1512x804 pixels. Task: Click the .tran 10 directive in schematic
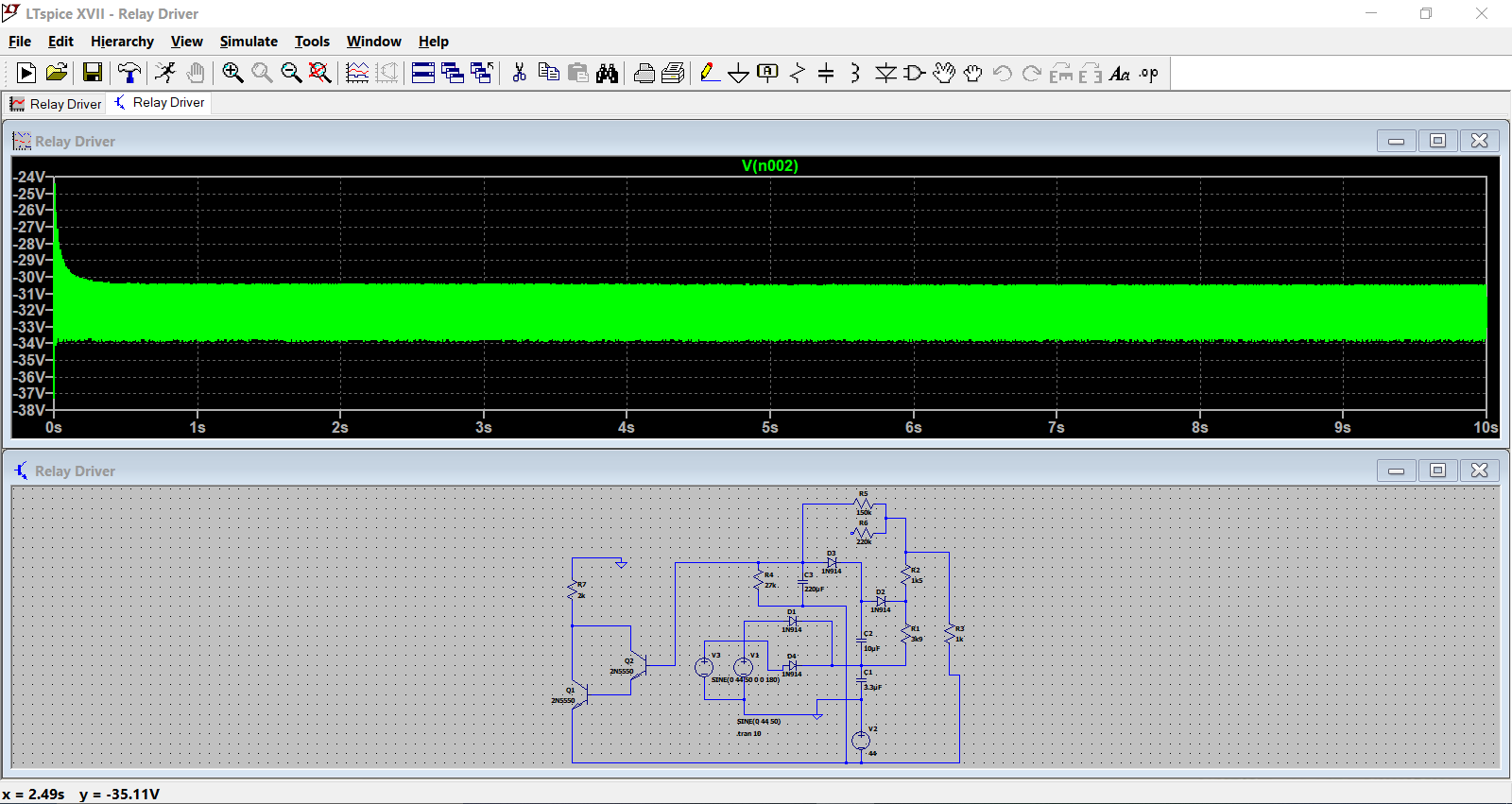pos(748,733)
